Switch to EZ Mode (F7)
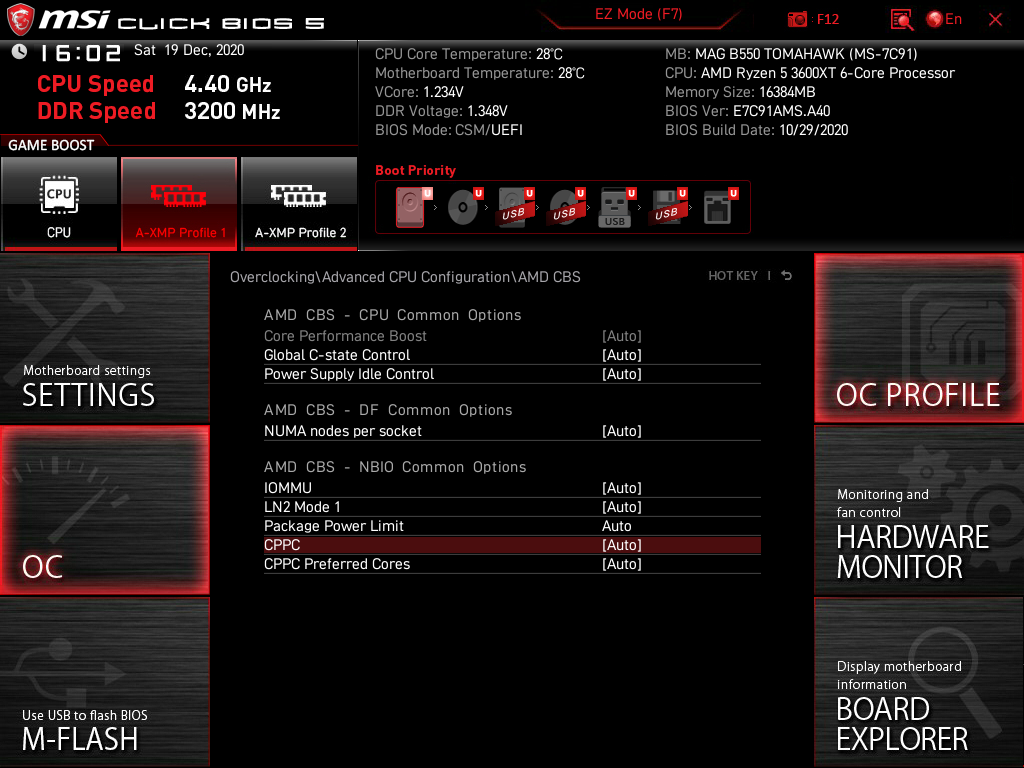Screen dimensions: 1024x768 (x=638, y=14)
